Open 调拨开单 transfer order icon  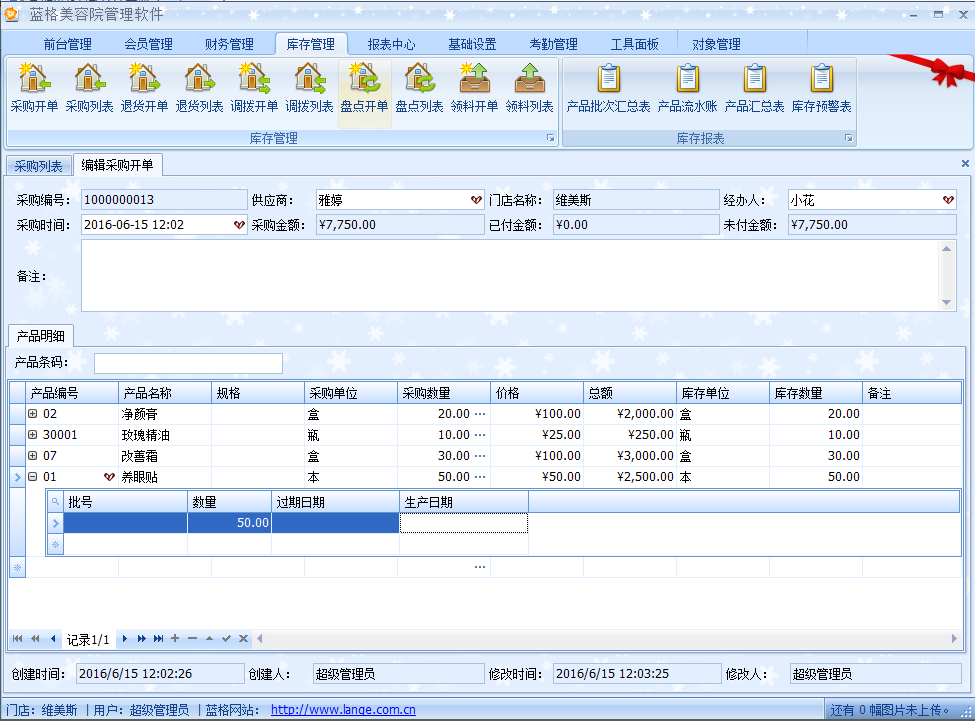(254, 87)
